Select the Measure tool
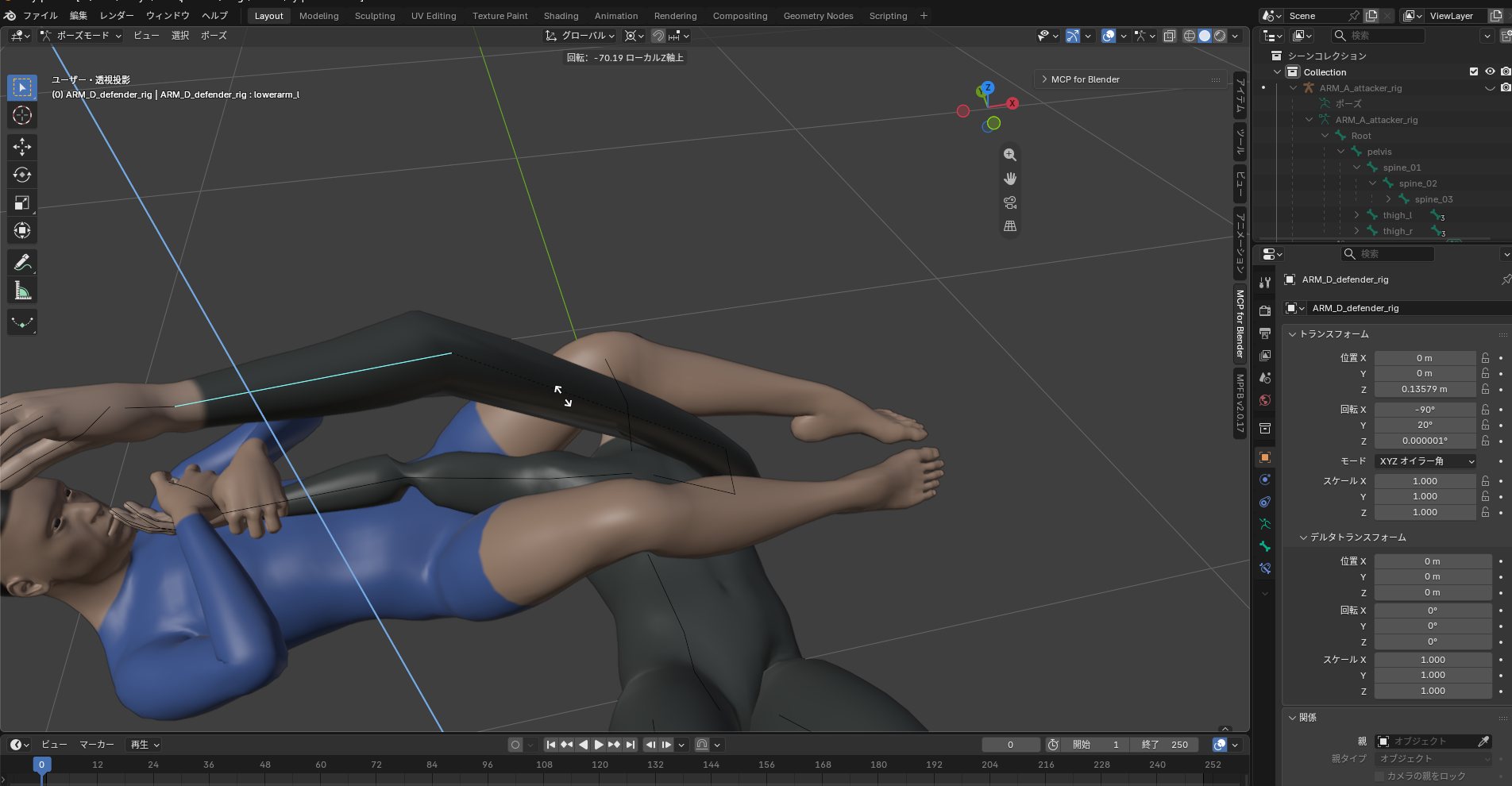 (x=22, y=291)
